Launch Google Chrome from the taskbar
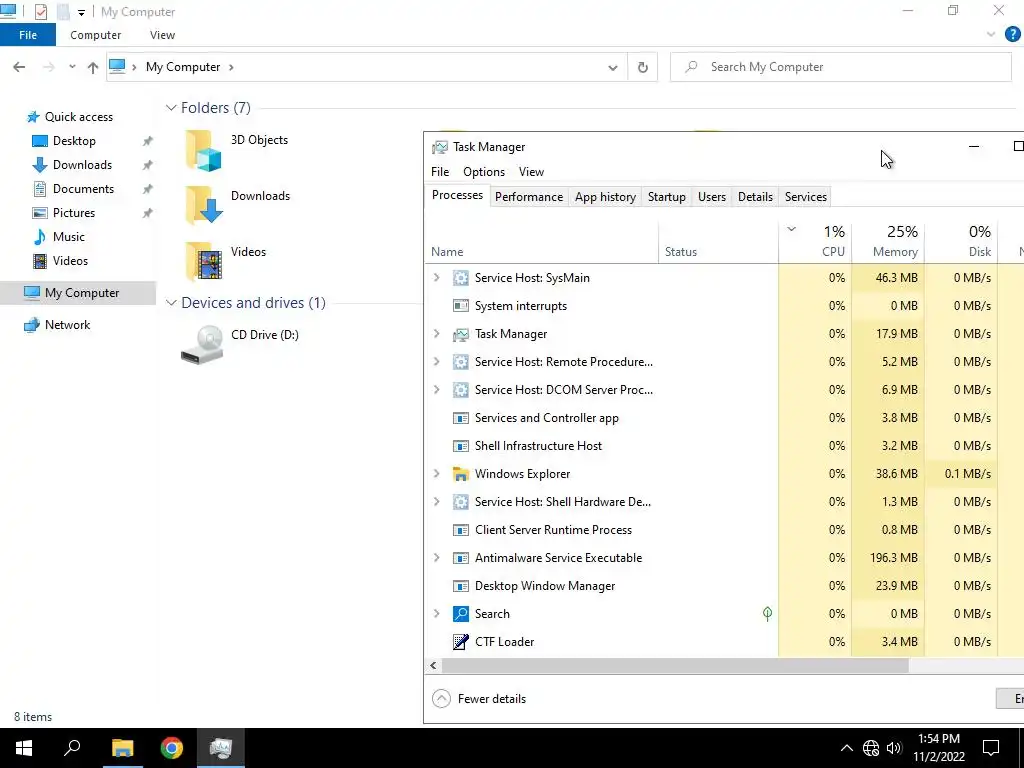1024x768 pixels. [x=172, y=748]
